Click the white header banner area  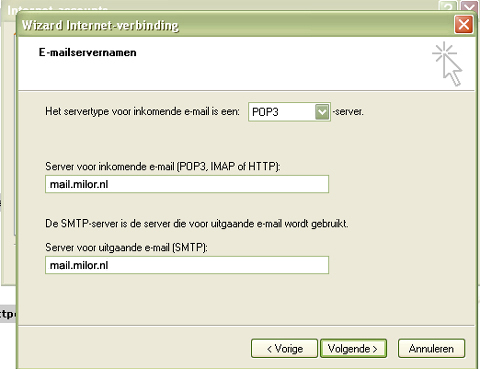pos(247,63)
